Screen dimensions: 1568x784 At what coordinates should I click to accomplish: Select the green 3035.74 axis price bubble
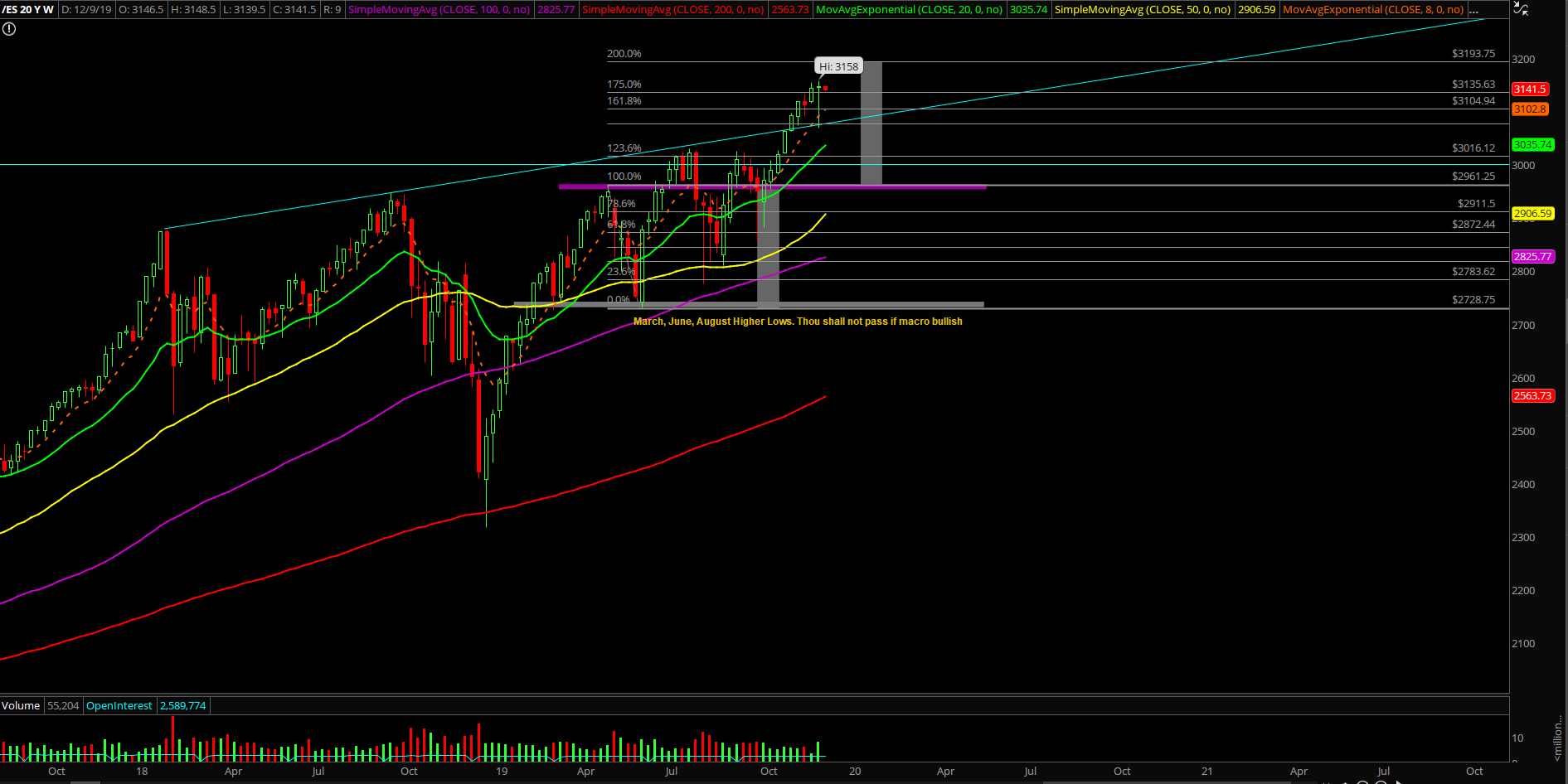pyautogui.click(x=1532, y=144)
